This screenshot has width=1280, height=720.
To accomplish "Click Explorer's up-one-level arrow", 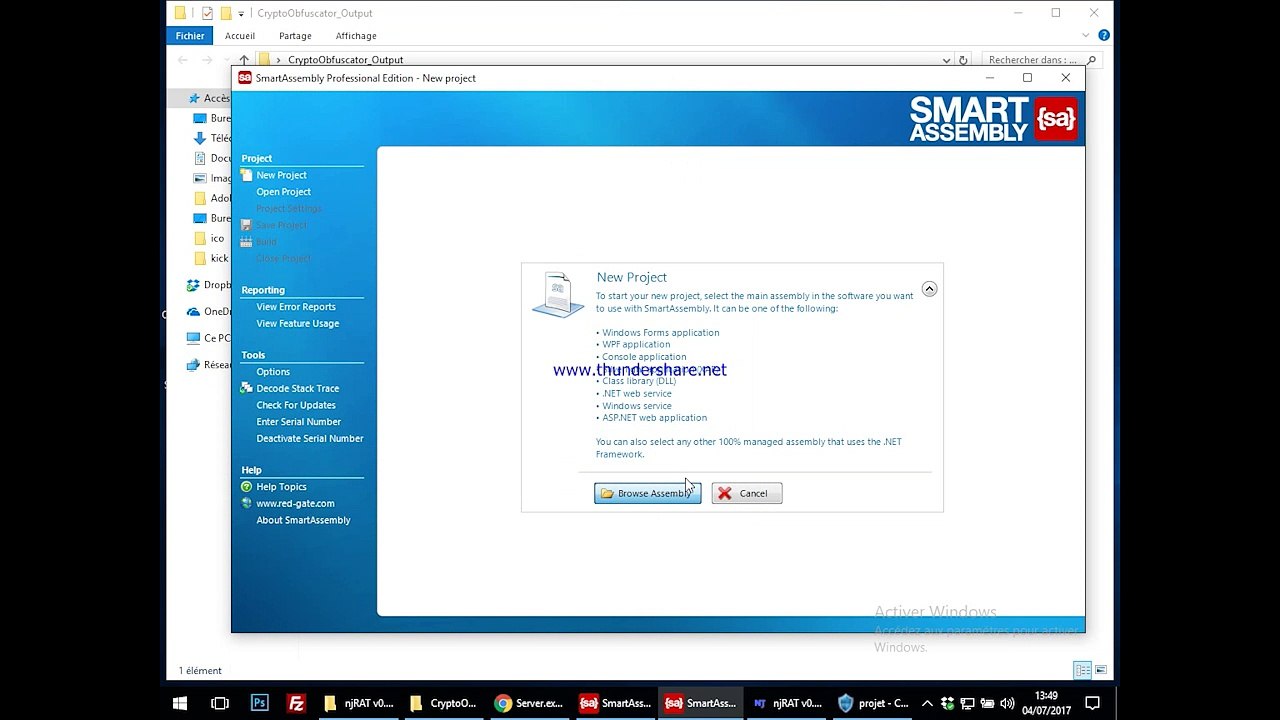I will (244, 60).
